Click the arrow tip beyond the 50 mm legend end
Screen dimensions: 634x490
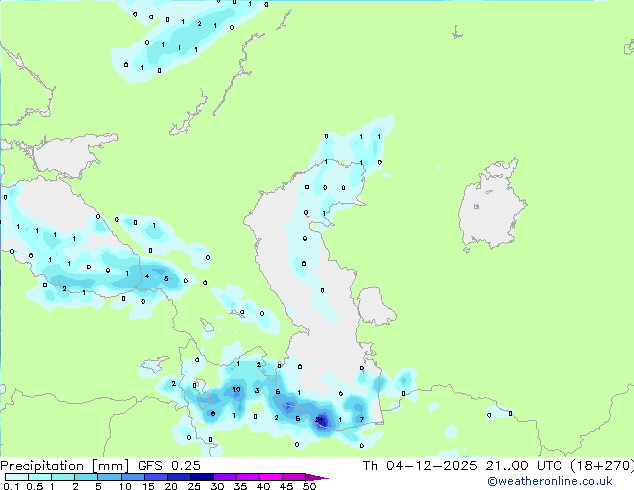(x=317, y=477)
